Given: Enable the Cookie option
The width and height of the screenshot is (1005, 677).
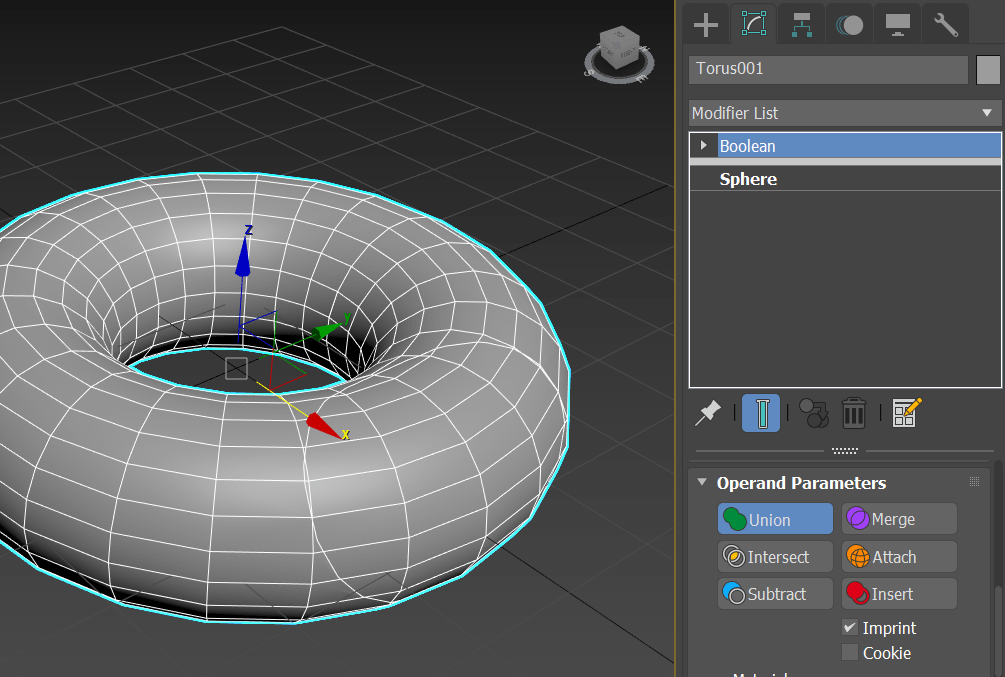Looking at the screenshot, I should tap(849, 653).
